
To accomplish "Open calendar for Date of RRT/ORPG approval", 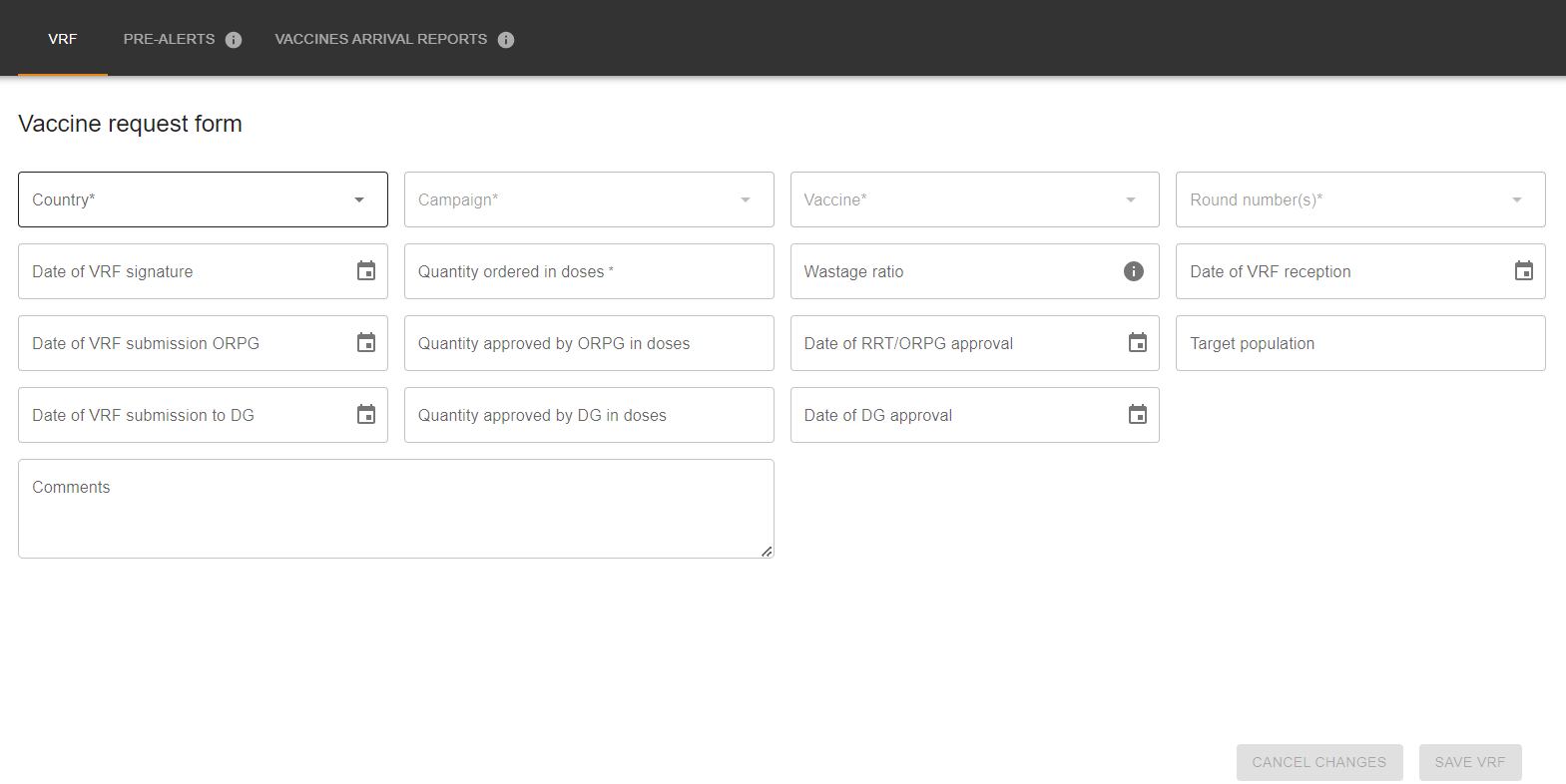I will (1137, 343).
